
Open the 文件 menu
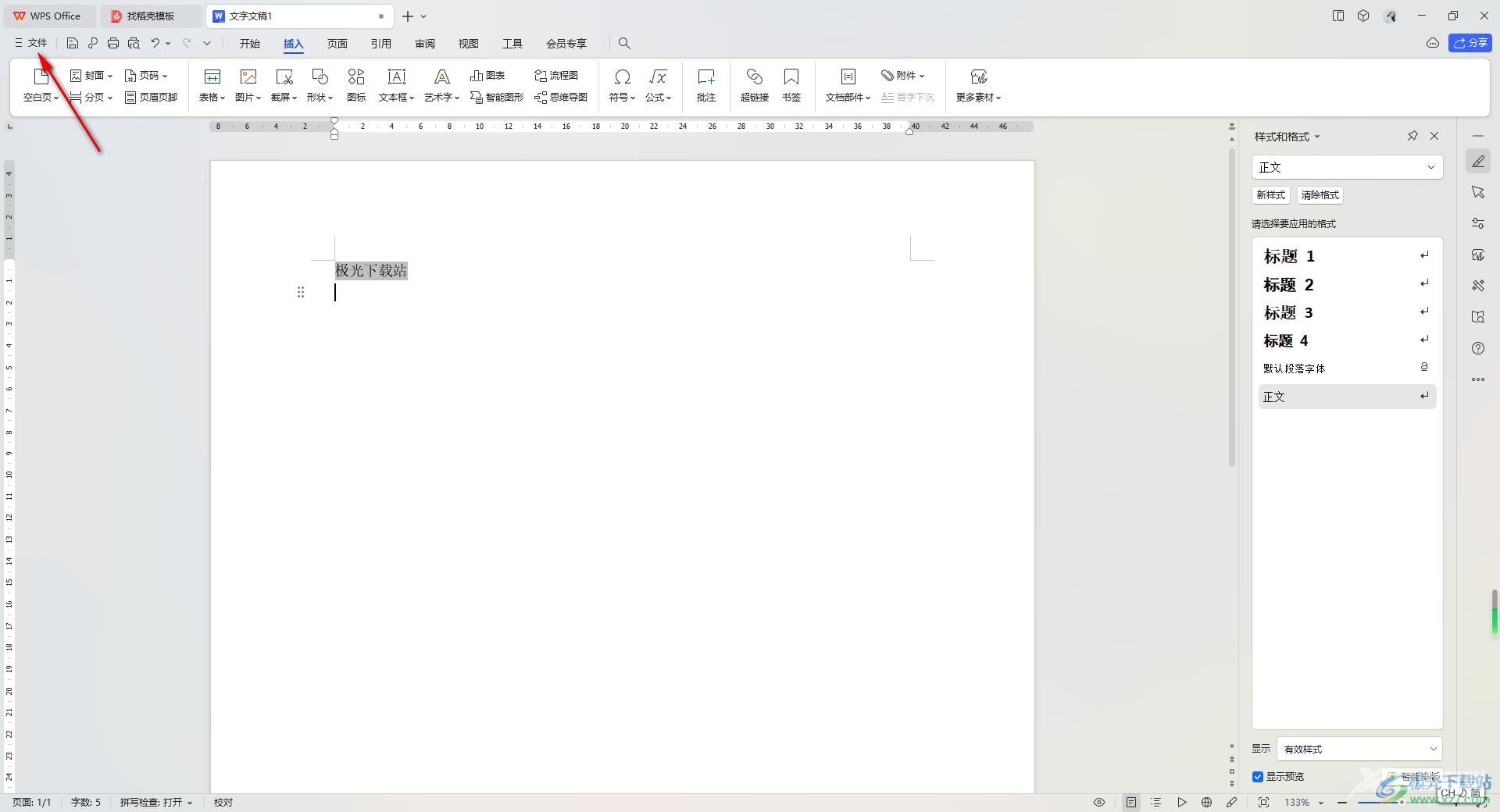(31, 43)
